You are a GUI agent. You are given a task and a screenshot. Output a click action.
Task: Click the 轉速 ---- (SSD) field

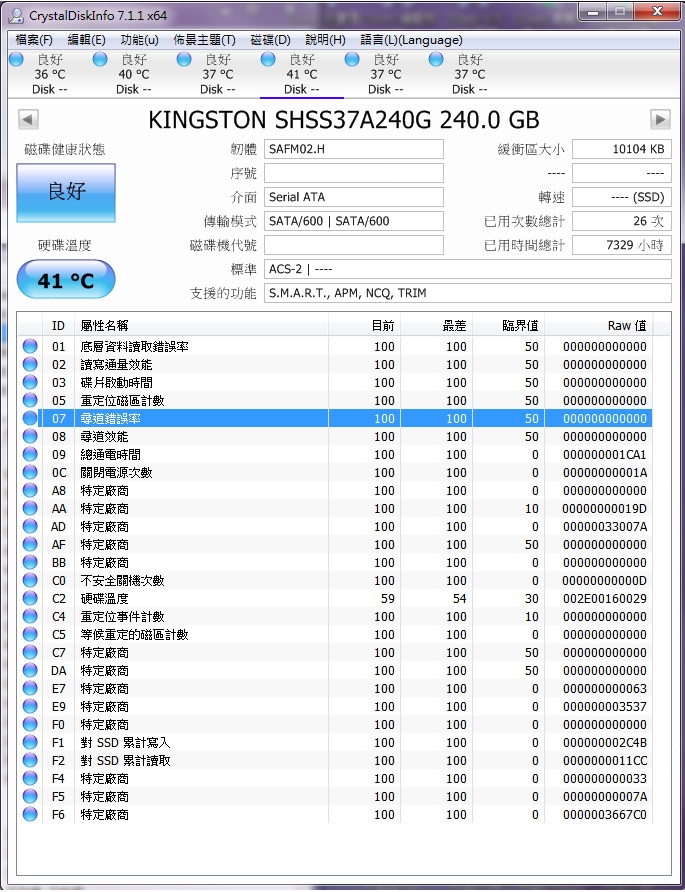pos(622,197)
